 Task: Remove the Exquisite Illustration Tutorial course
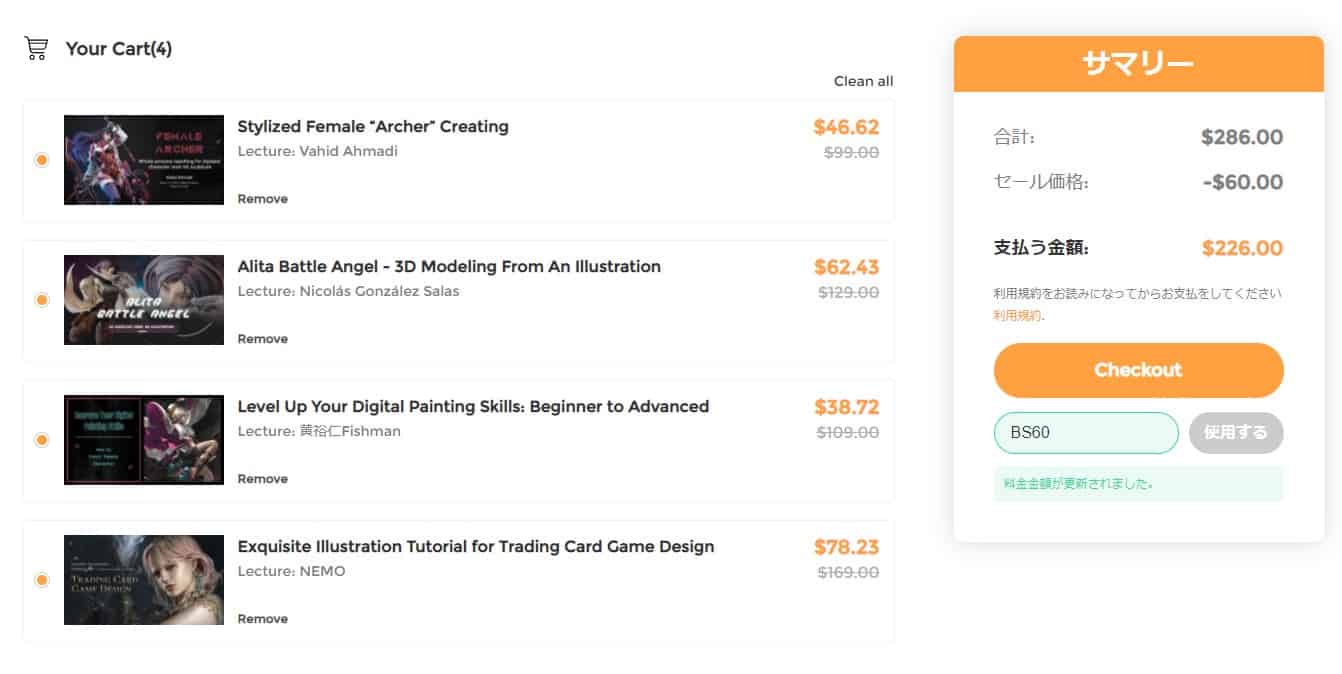coord(262,619)
